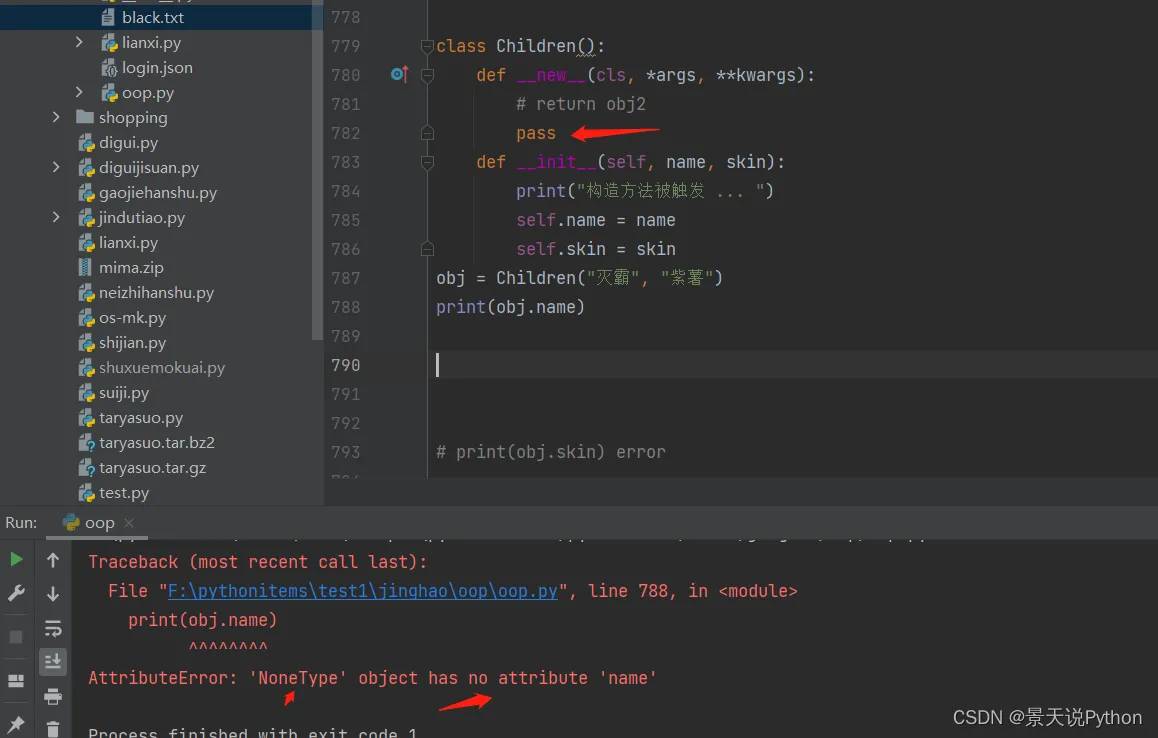Select test.py in the project tree
The height and width of the screenshot is (738, 1158).
(x=124, y=493)
